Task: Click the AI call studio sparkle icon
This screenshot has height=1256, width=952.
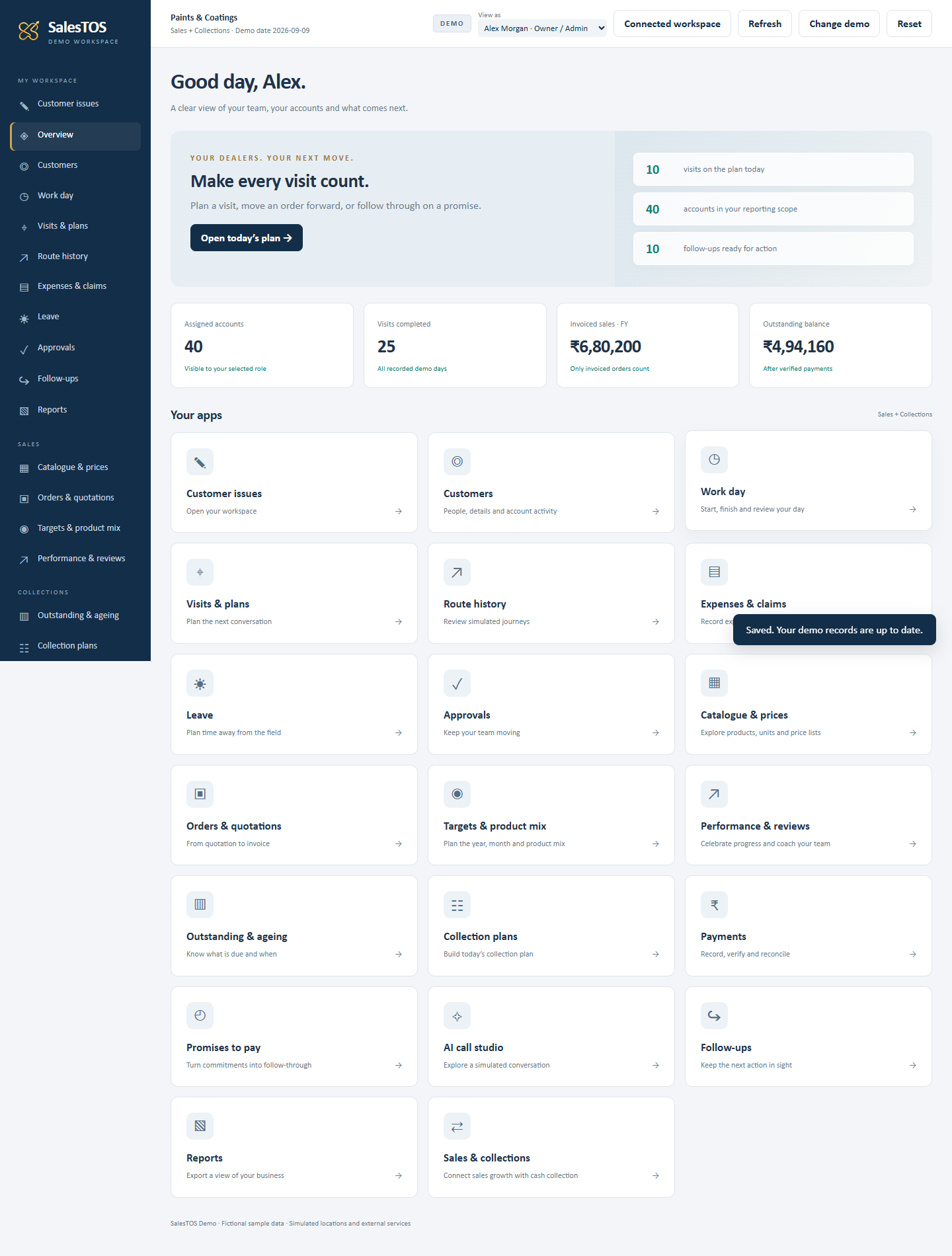Action: (x=457, y=1015)
